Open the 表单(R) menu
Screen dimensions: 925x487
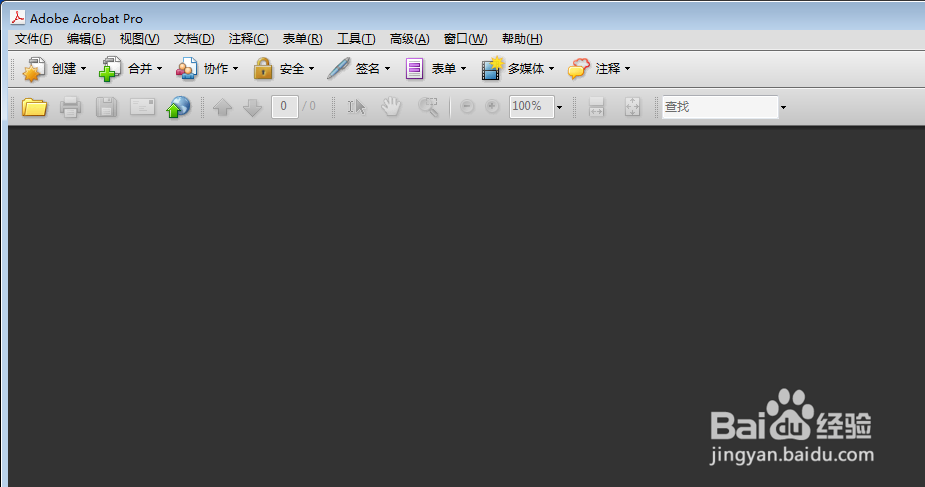[303, 39]
